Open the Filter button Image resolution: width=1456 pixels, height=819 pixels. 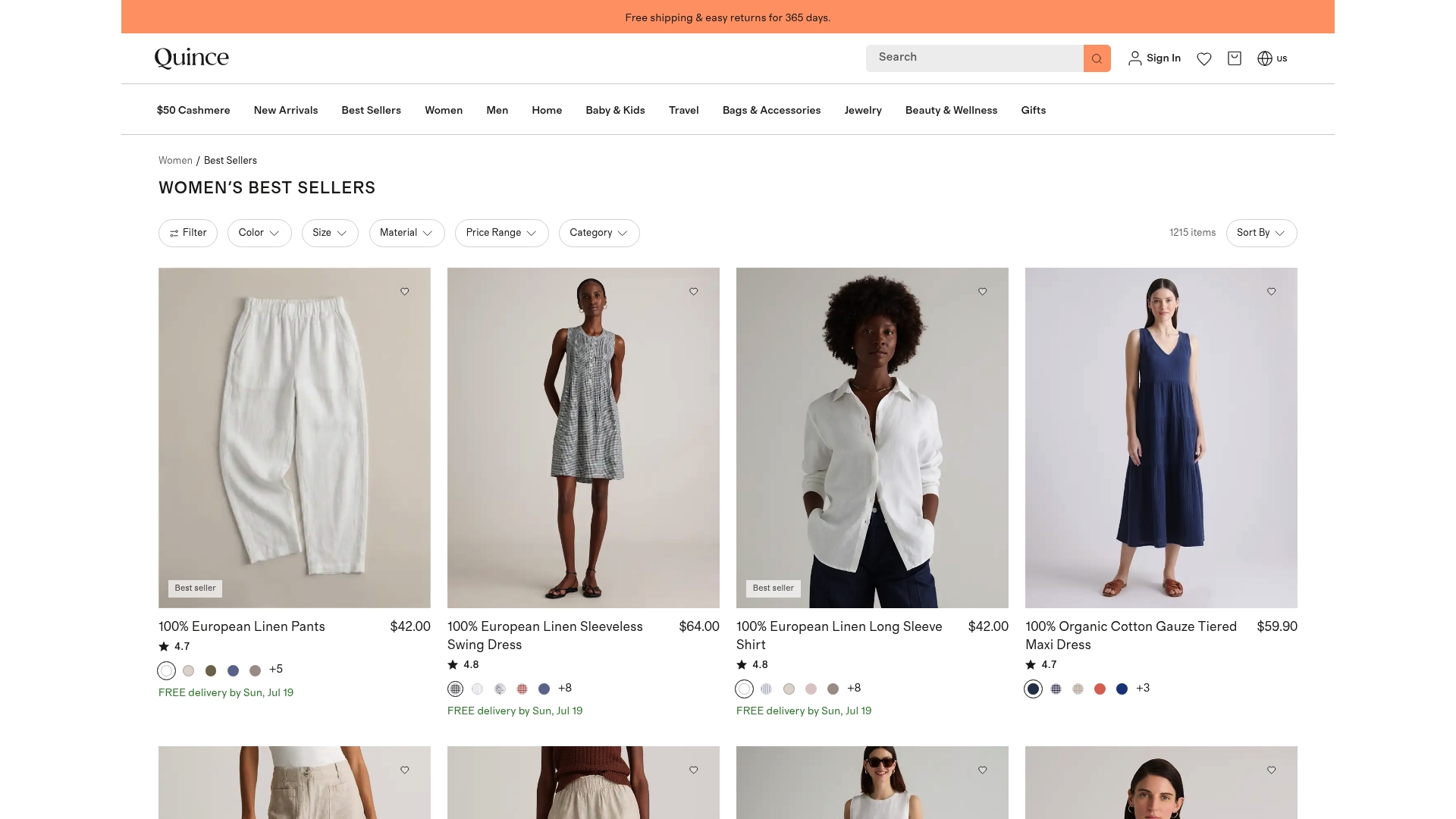click(188, 233)
